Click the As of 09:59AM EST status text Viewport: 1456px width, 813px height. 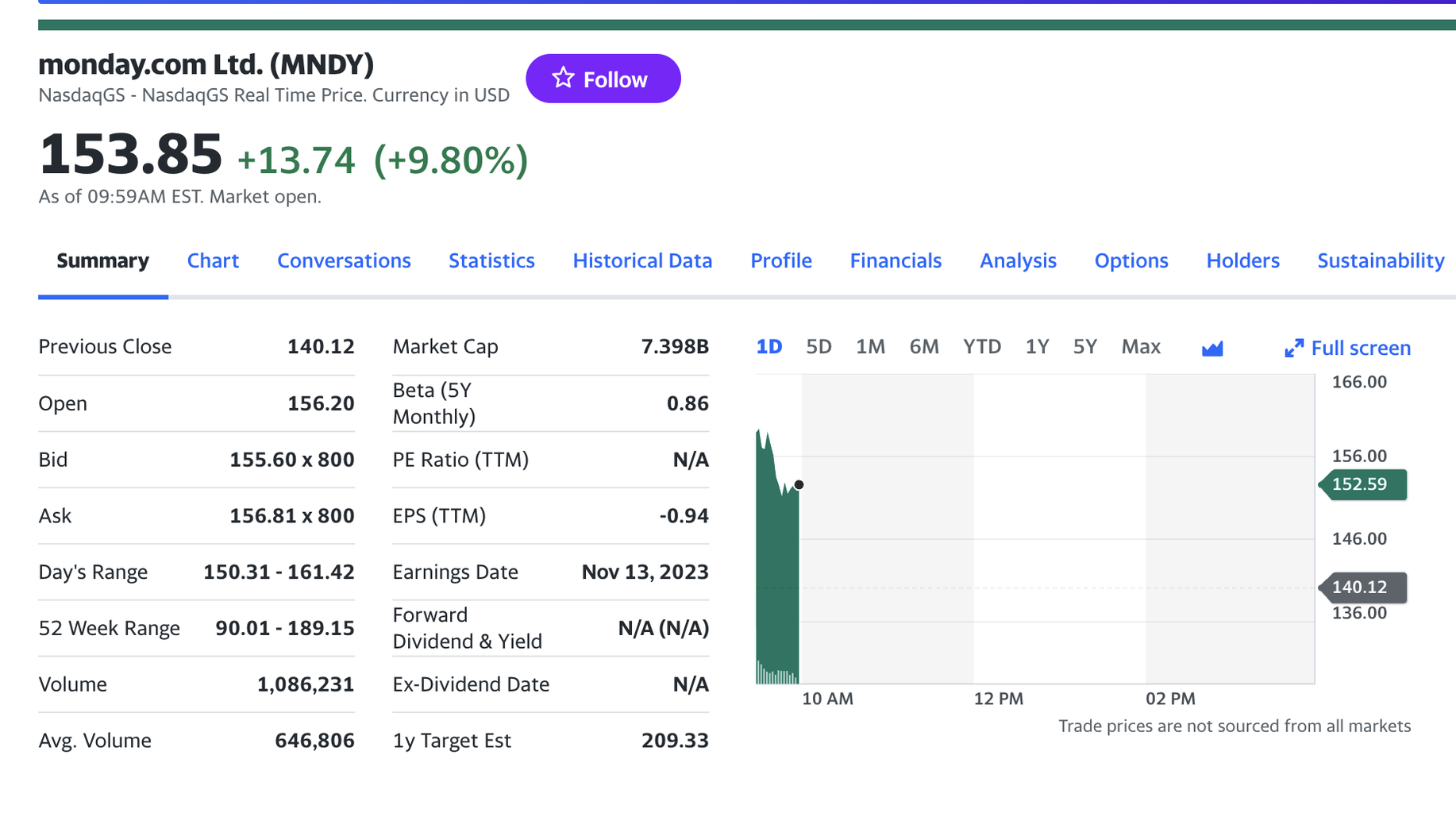[179, 197]
